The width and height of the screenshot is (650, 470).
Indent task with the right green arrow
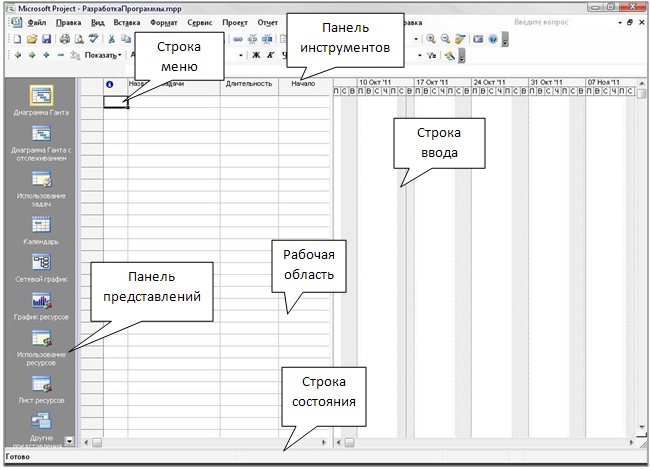[x=32, y=55]
